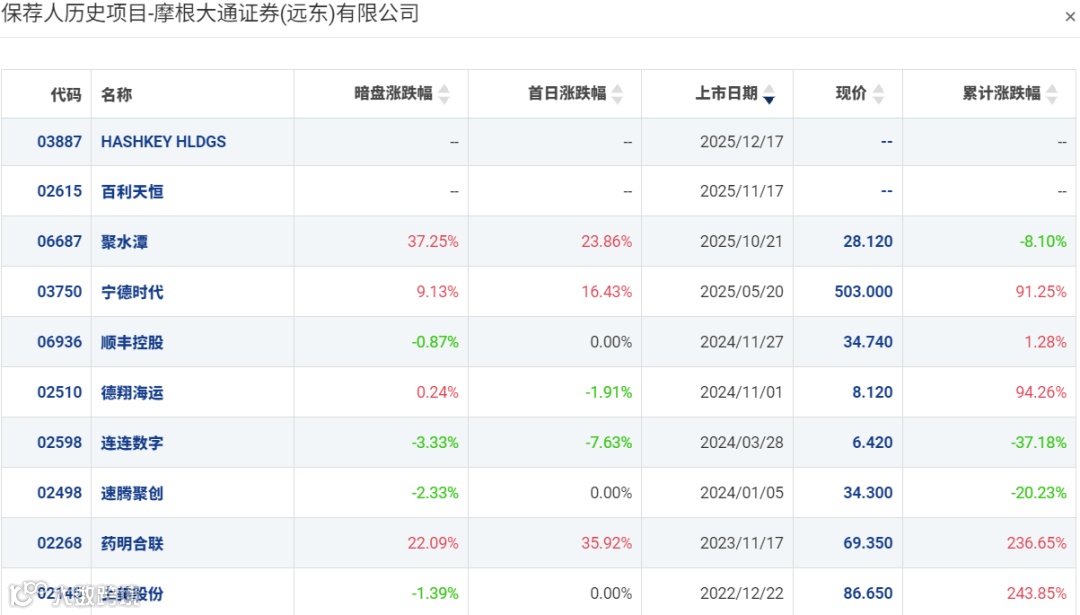This screenshot has width=1080, height=615.
Task: Select listing date 2023/11/17
Action: tap(742, 543)
